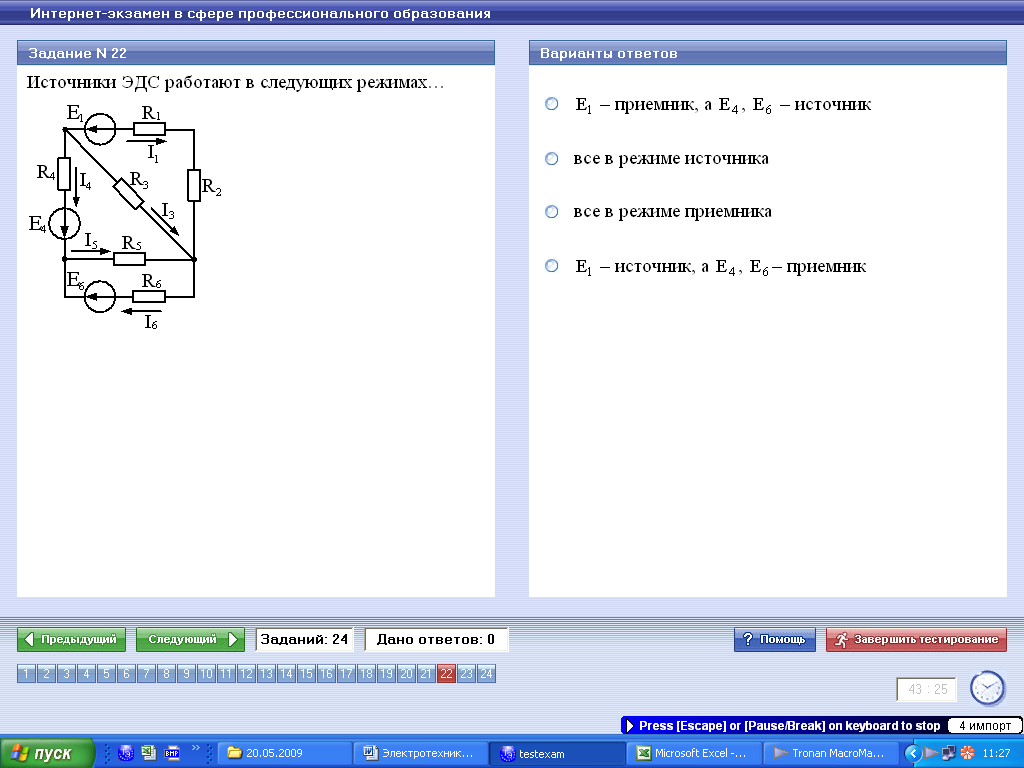This screenshot has height=768, width=1024.
Task: Switch to Электротехник Word document in taskbar
Action: pos(421,754)
